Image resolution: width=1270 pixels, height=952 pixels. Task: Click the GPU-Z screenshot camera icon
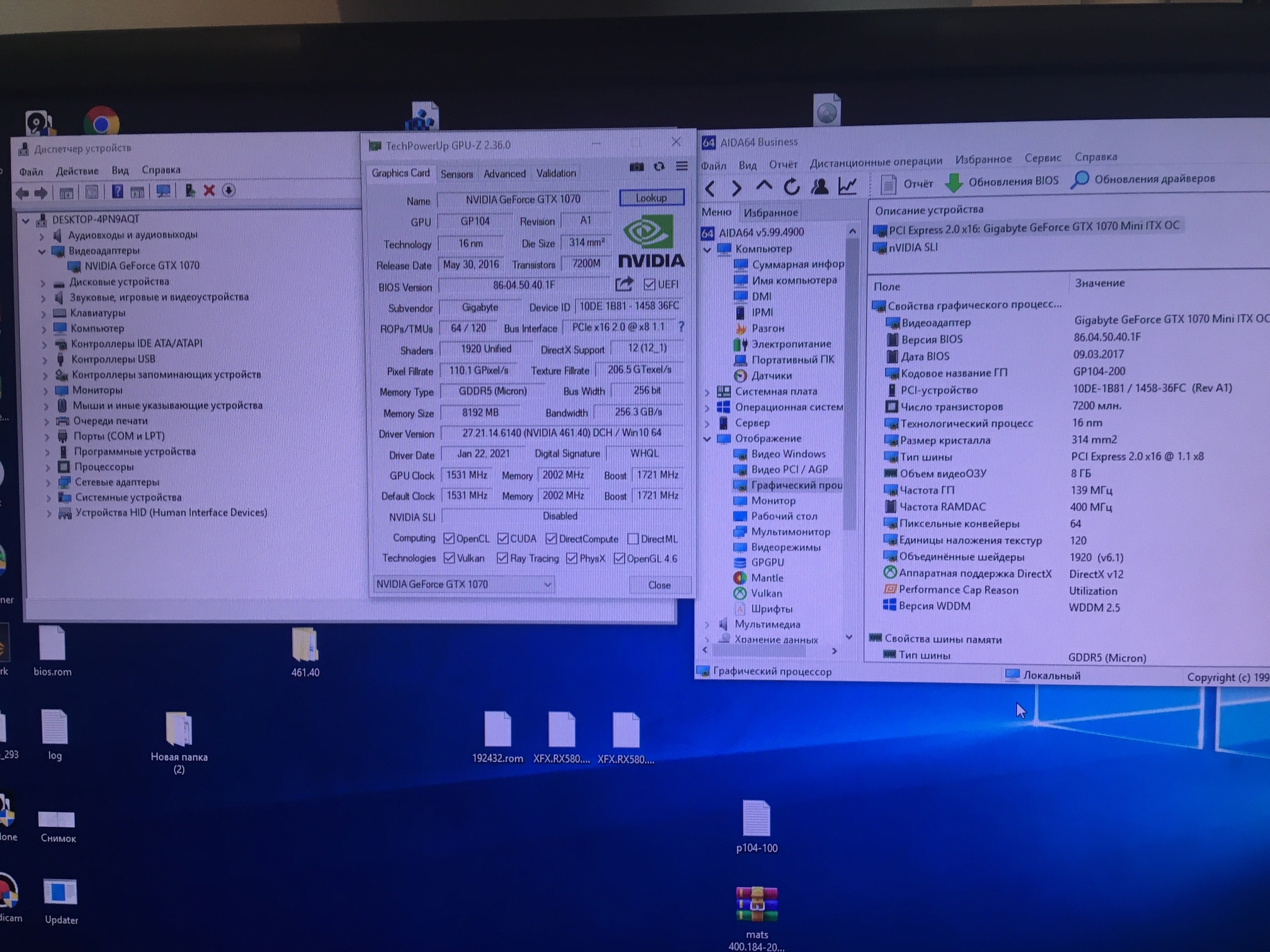pos(636,167)
